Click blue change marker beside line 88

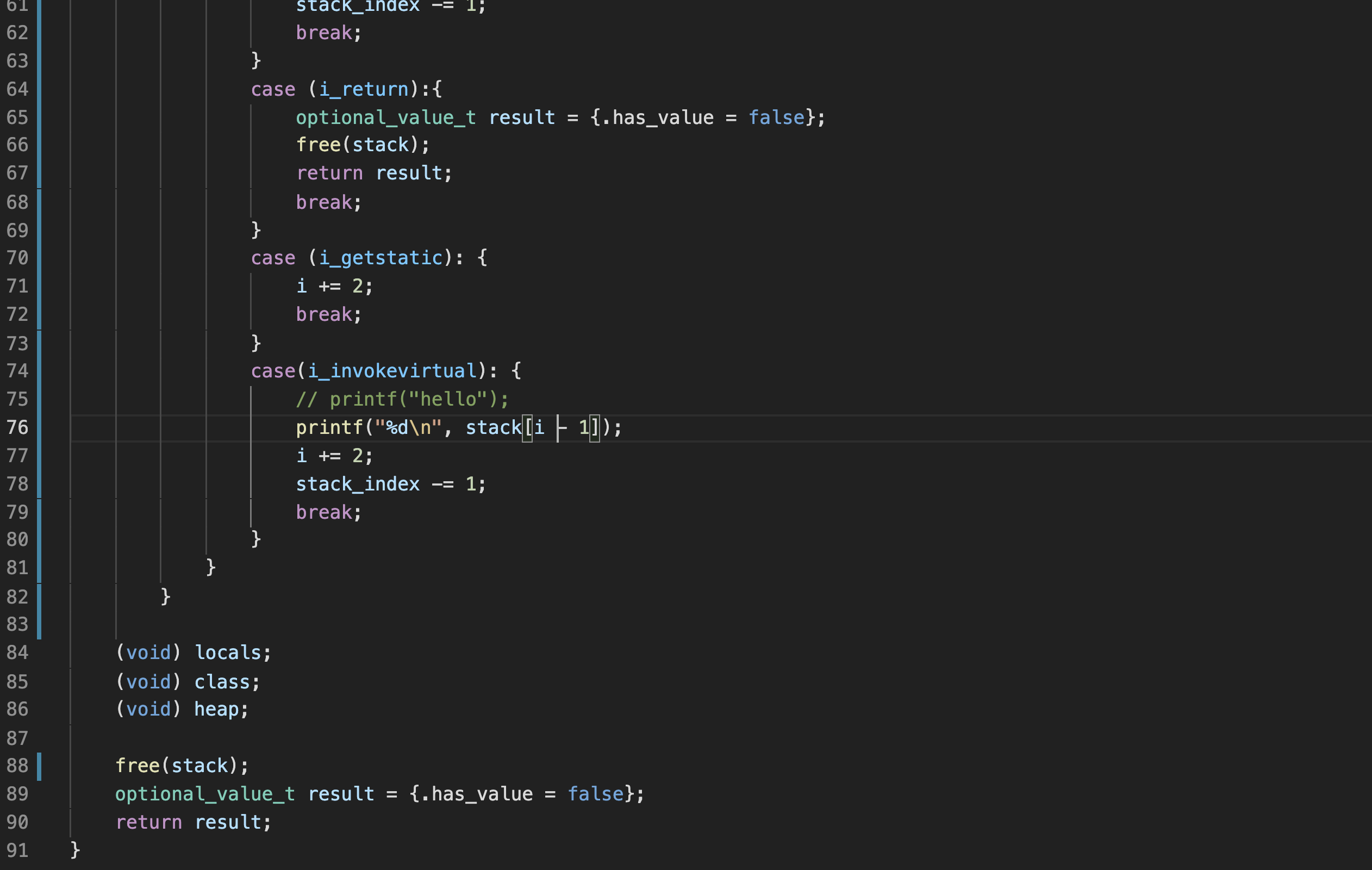point(39,766)
